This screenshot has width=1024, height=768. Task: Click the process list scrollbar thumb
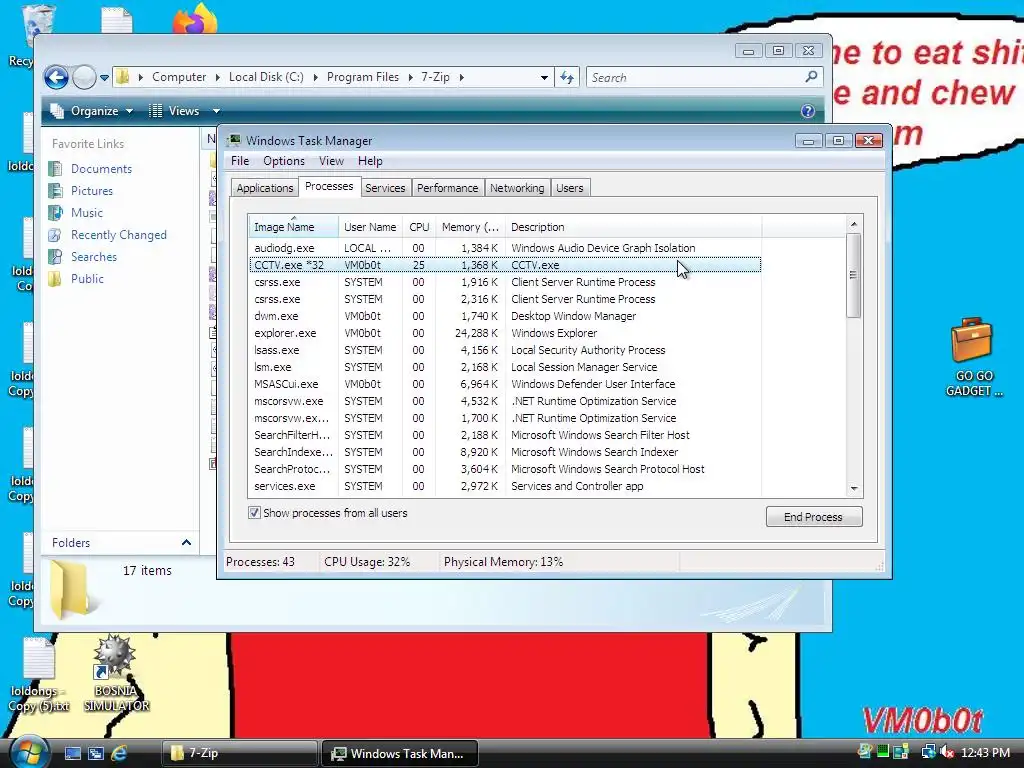pyautogui.click(x=854, y=276)
